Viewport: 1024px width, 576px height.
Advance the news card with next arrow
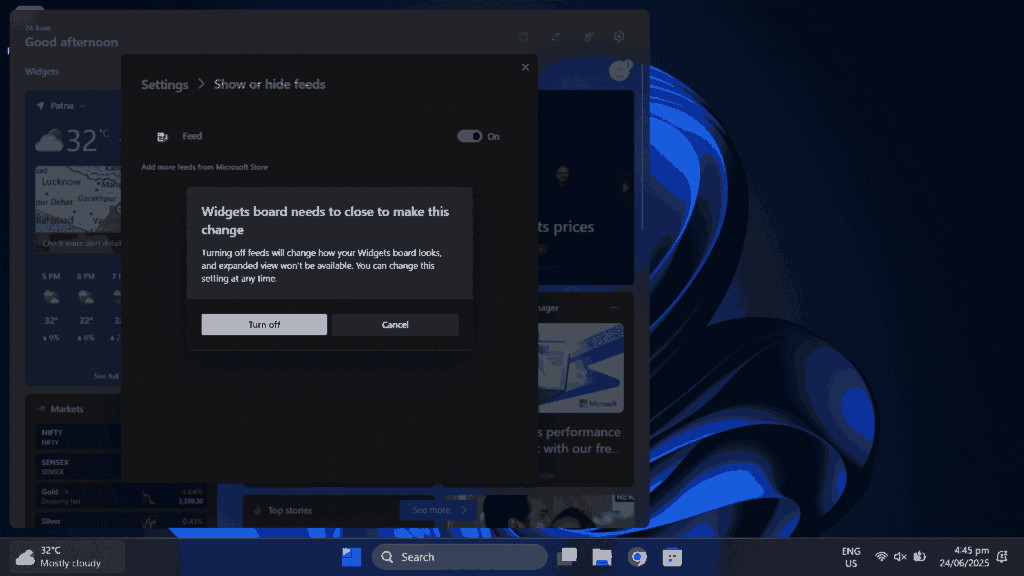coord(625,188)
